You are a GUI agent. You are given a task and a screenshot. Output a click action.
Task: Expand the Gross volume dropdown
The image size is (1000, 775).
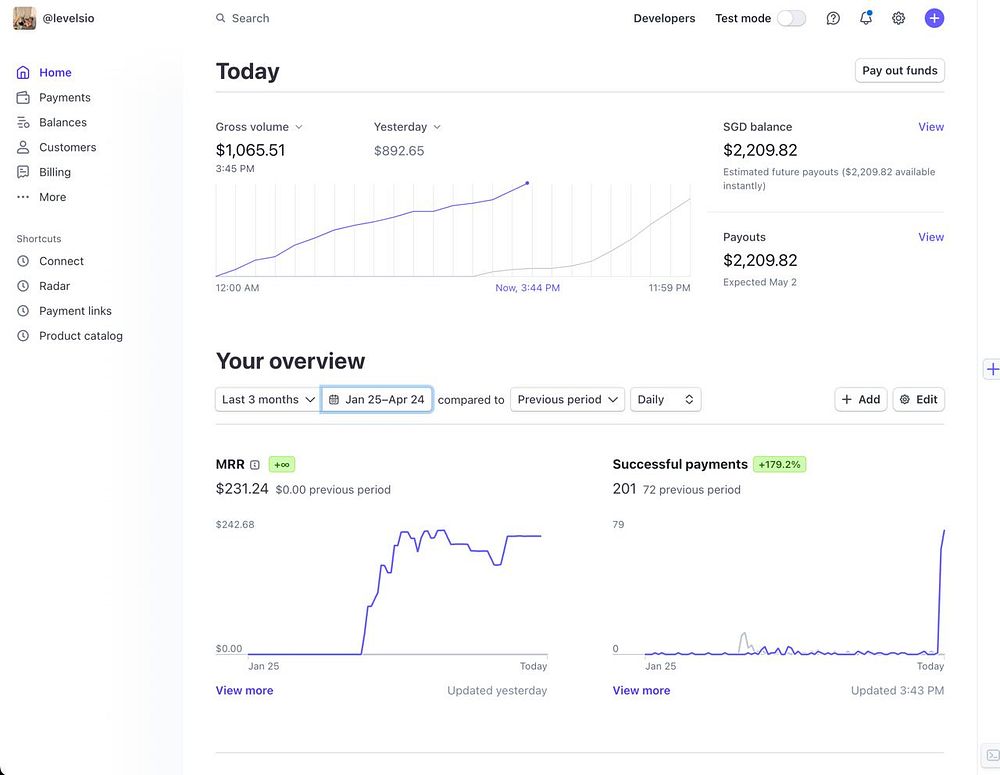(259, 127)
